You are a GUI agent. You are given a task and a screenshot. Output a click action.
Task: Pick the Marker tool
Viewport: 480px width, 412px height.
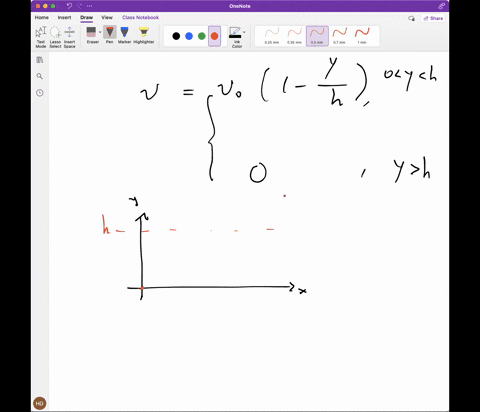click(x=124, y=35)
